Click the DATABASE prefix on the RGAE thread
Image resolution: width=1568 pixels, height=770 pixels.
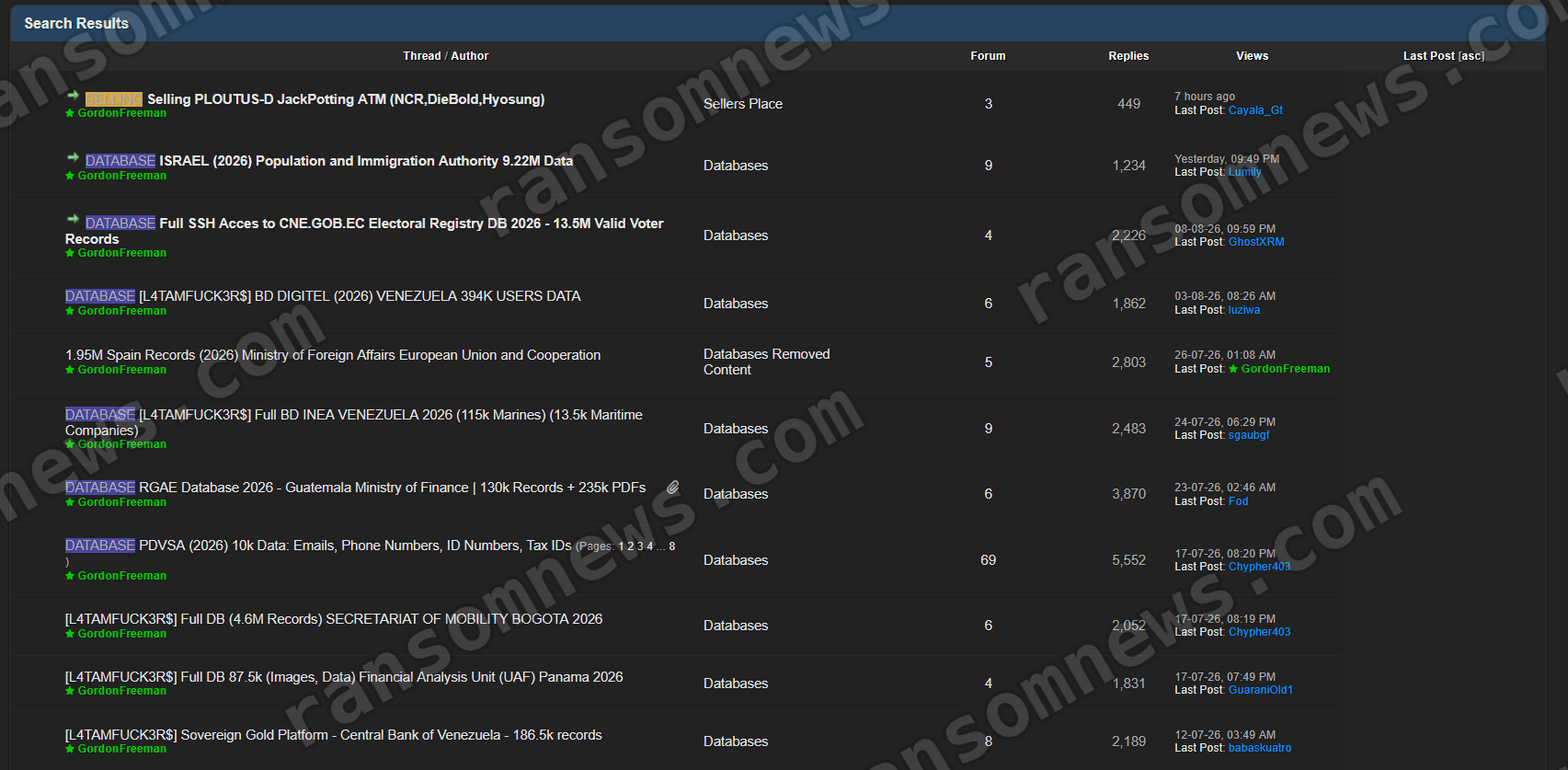coord(100,488)
